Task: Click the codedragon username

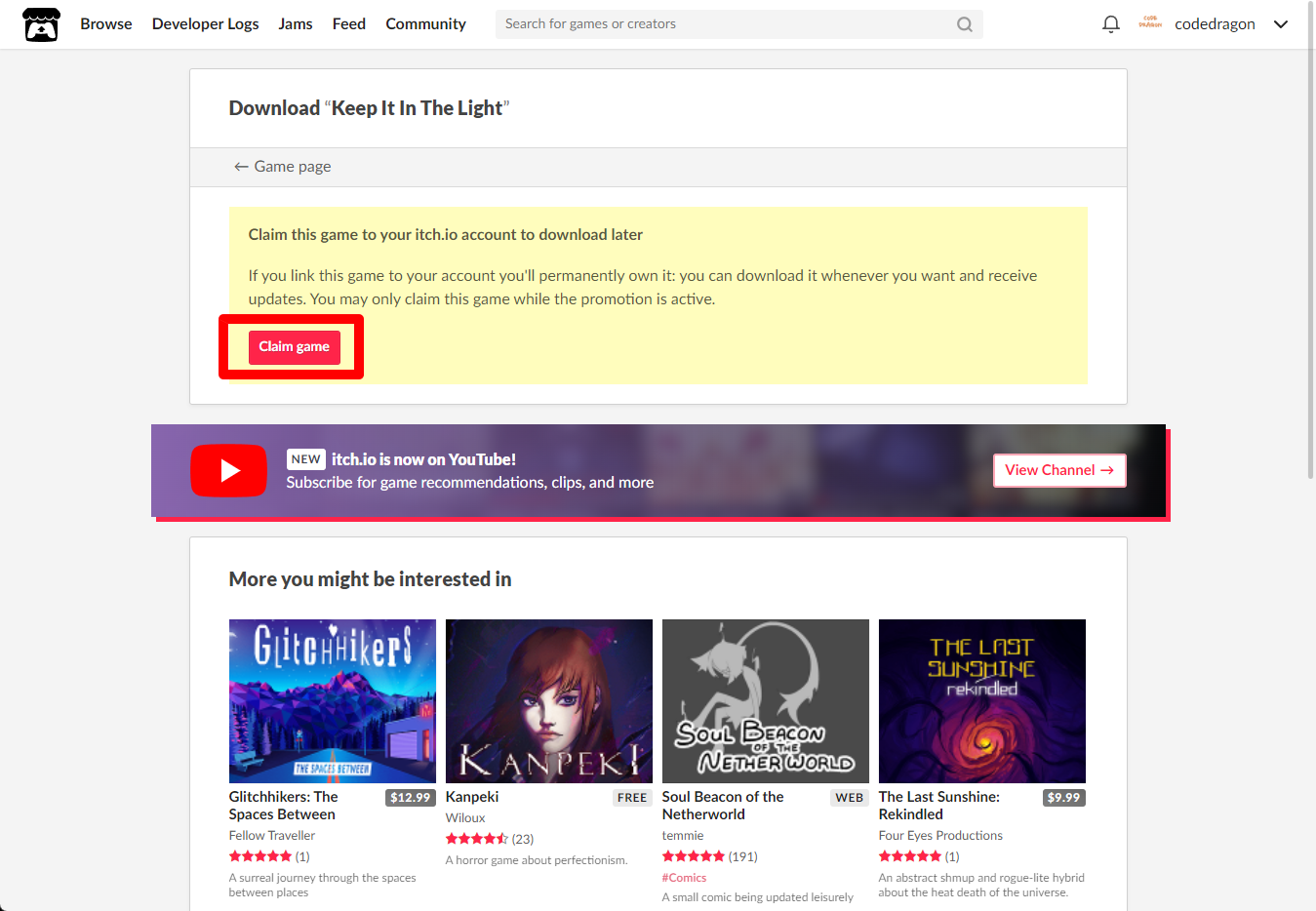Action: click(x=1215, y=24)
